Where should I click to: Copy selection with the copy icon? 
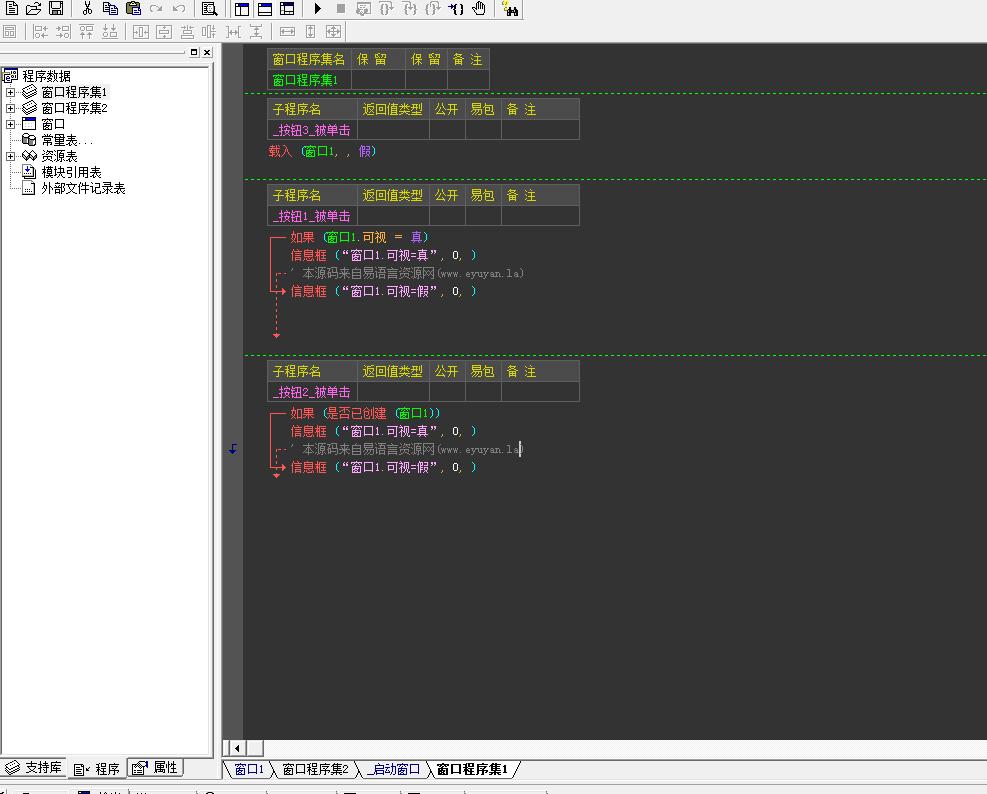(x=110, y=8)
